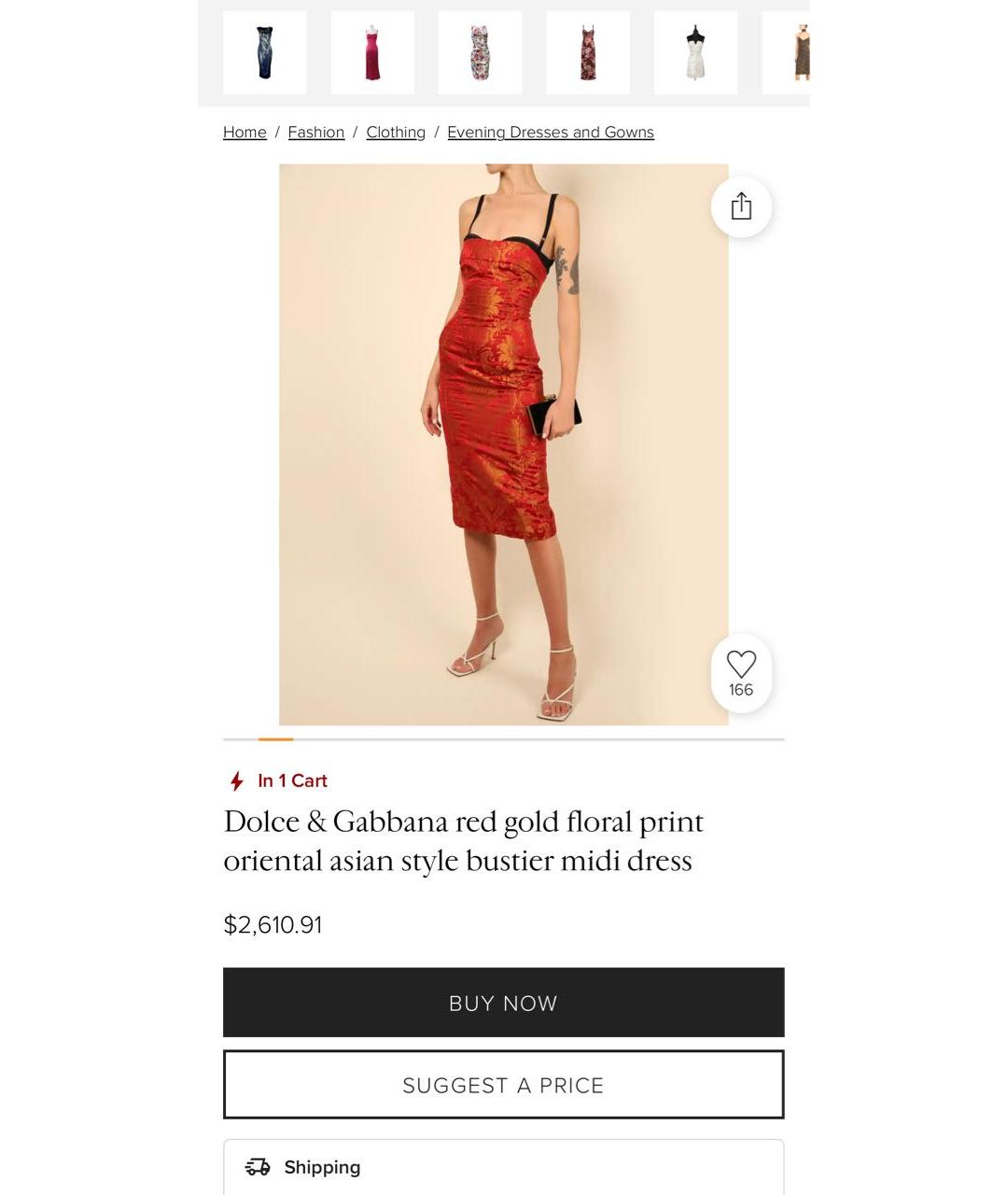
Task: Click the lightning bolt In 1 Cart icon
Action: coord(237,780)
